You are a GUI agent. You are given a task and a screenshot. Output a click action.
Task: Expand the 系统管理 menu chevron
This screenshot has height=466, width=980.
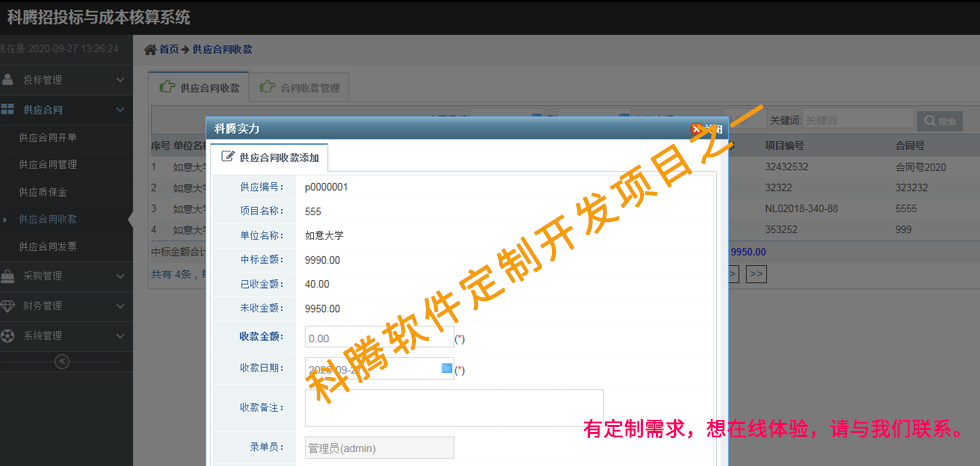[x=121, y=335]
